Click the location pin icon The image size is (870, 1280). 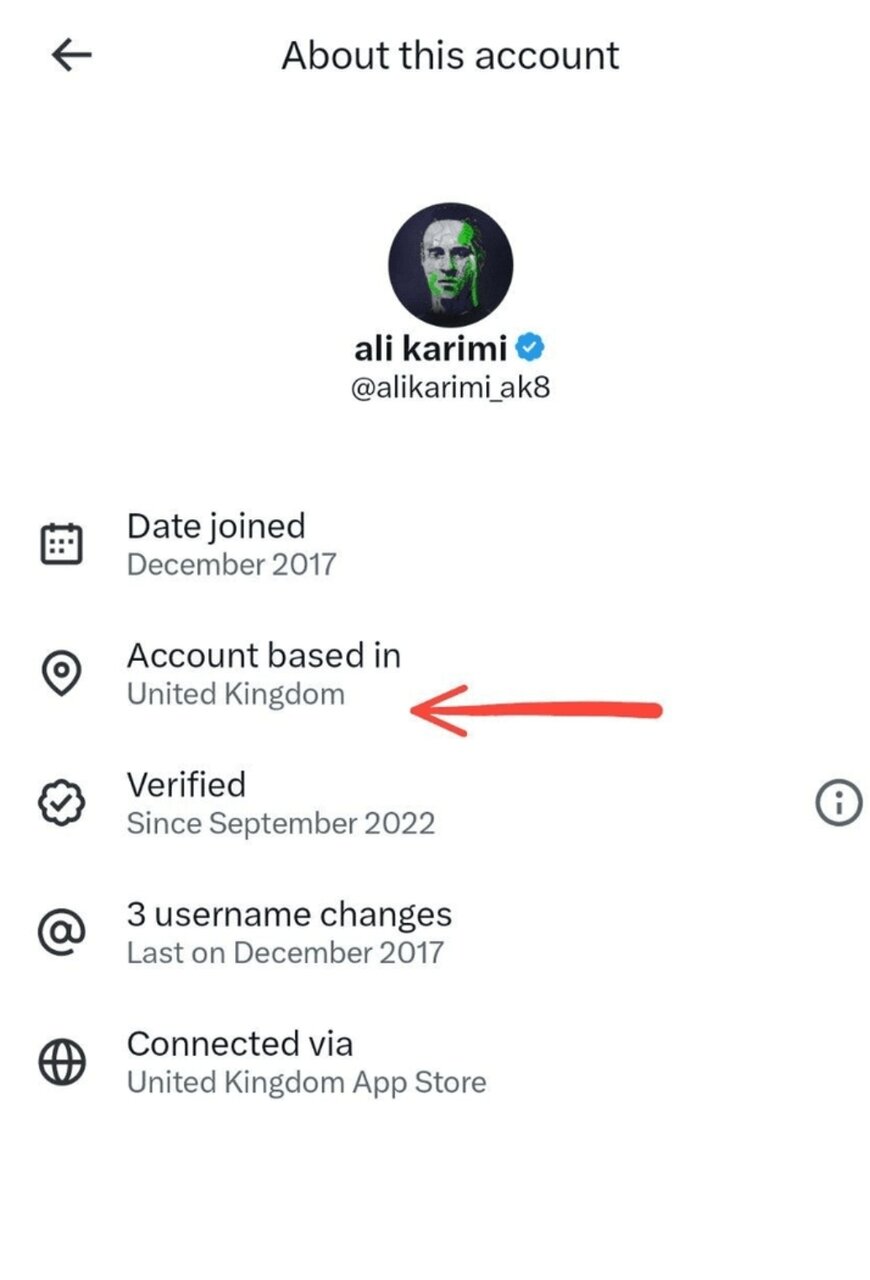[62, 674]
